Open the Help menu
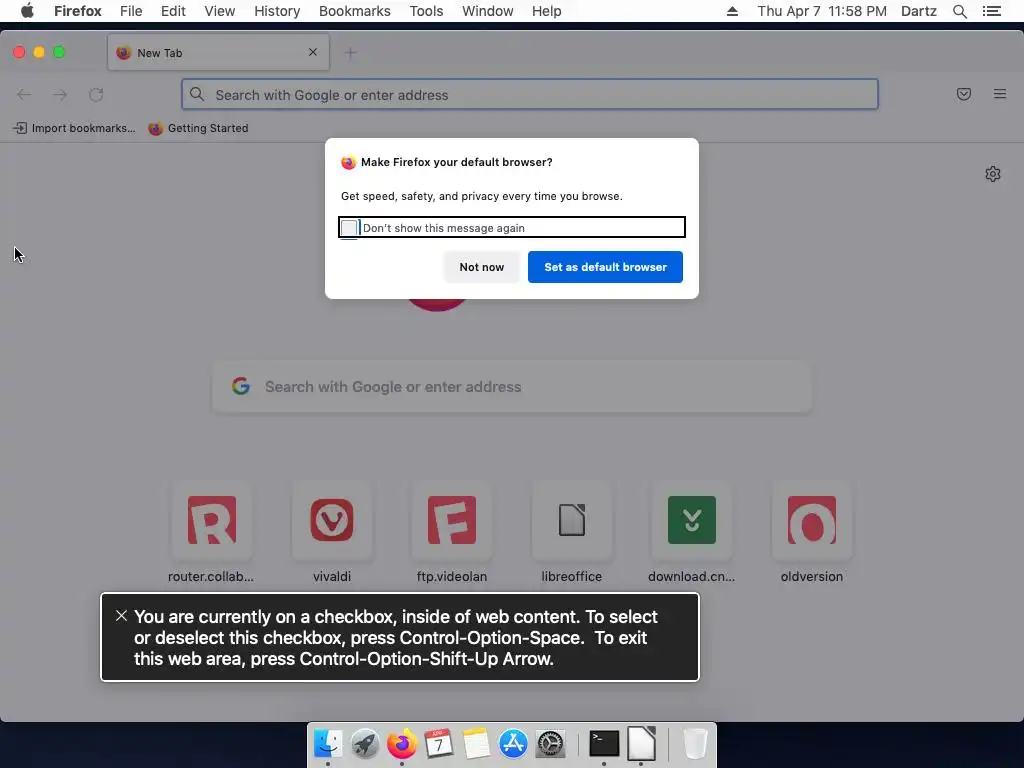This screenshot has width=1024, height=768. (546, 11)
